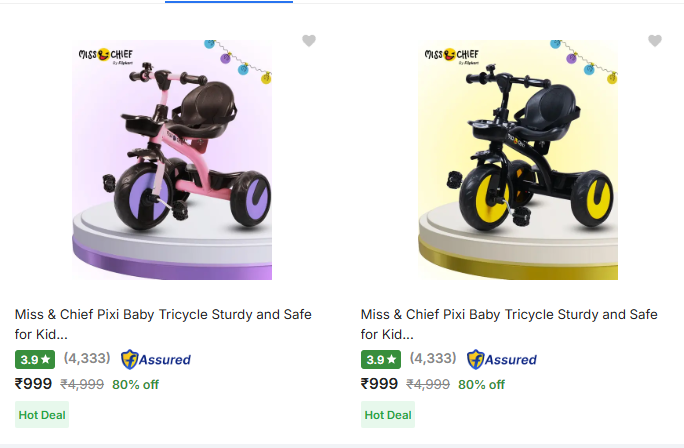Viewport: 684px width, 448px height.
Task: Click the 3.9 star rating on black tricycle
Action: click(381, 359)
